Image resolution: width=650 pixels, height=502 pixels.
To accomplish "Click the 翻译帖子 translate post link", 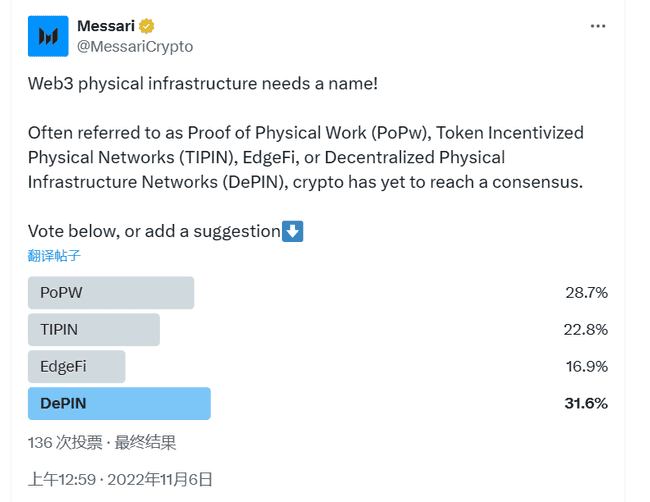I will pyautogui.click(x=54, y=255).
